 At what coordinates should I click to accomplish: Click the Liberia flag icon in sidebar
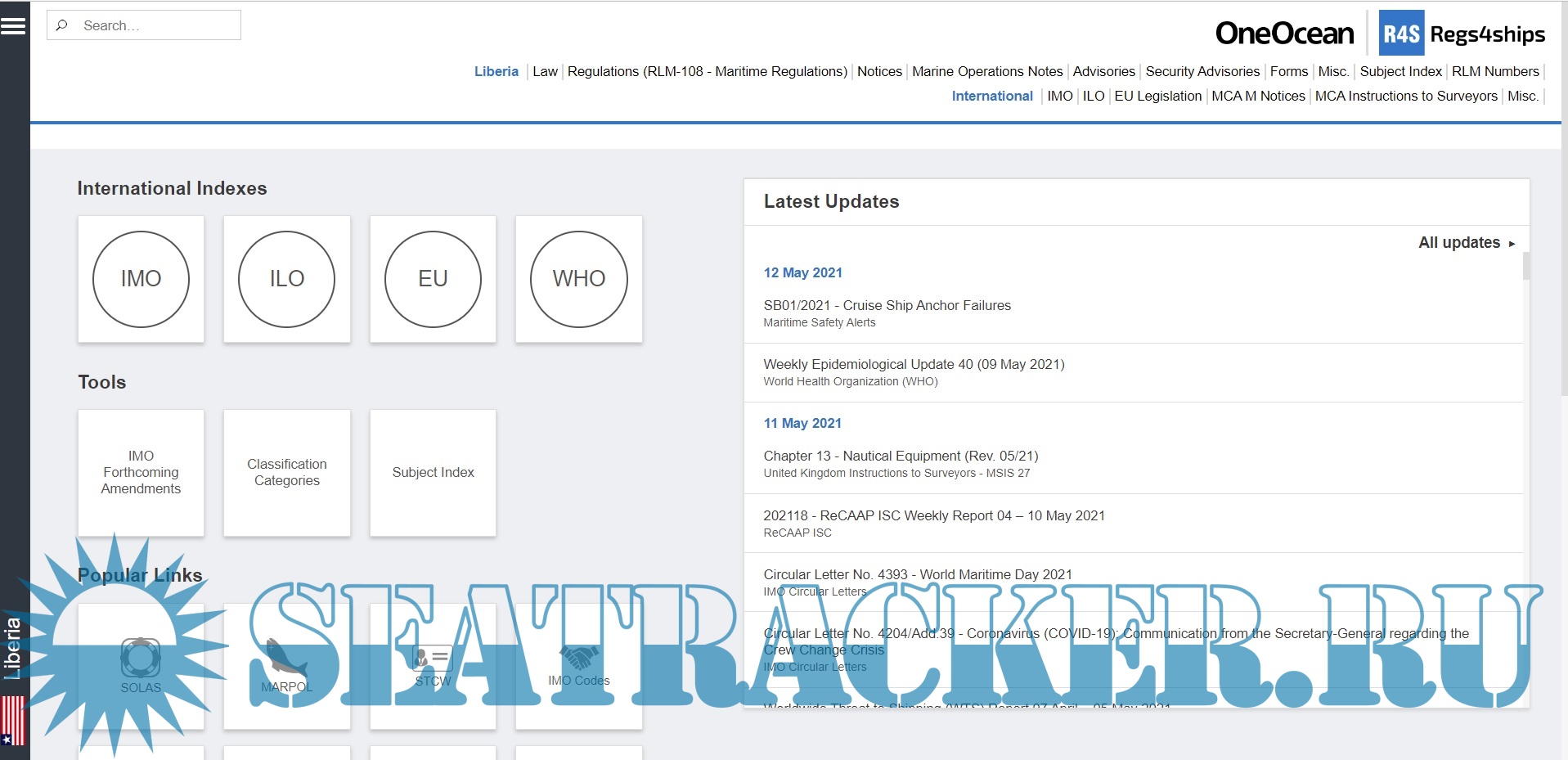pos(13,720)
